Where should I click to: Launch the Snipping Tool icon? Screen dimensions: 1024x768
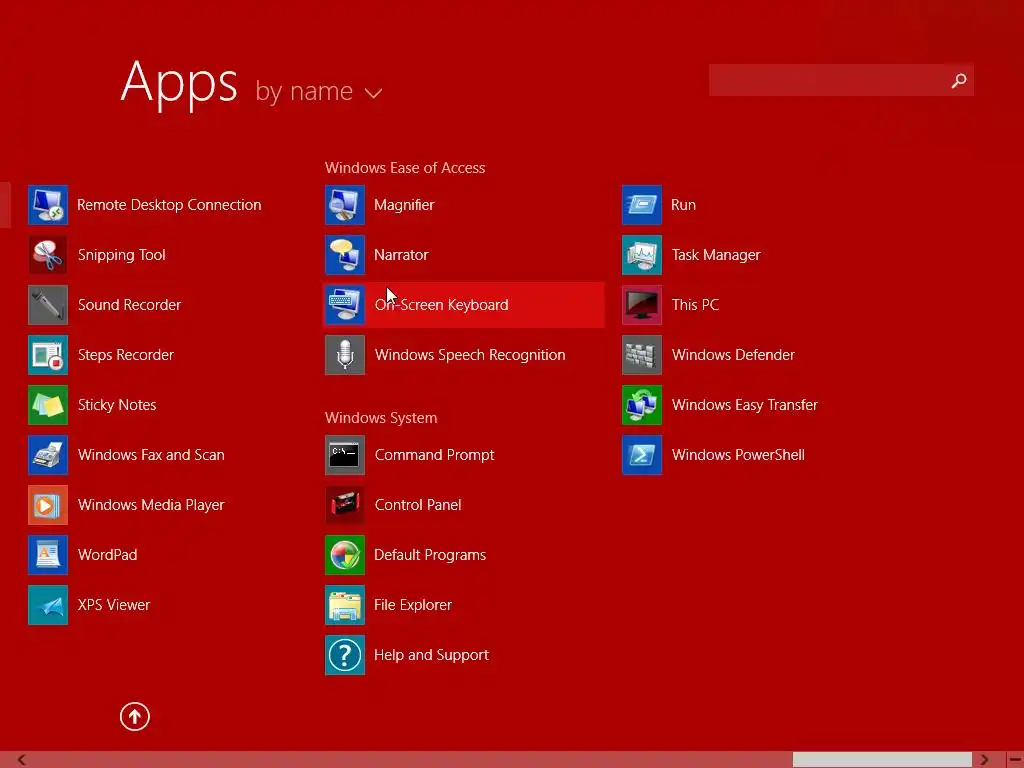48,255
